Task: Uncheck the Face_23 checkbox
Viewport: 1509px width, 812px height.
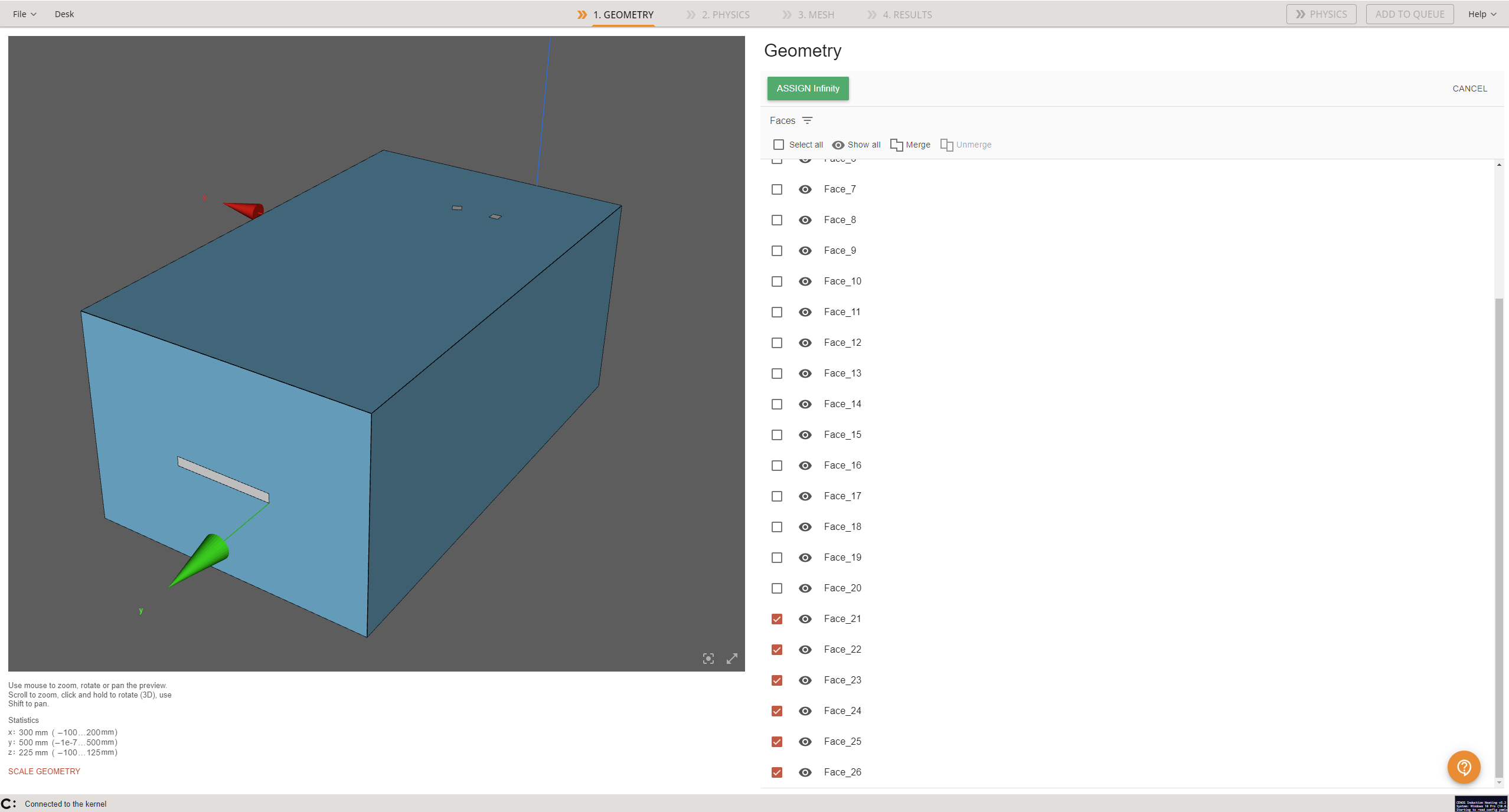Action: (x=777, y=680)
